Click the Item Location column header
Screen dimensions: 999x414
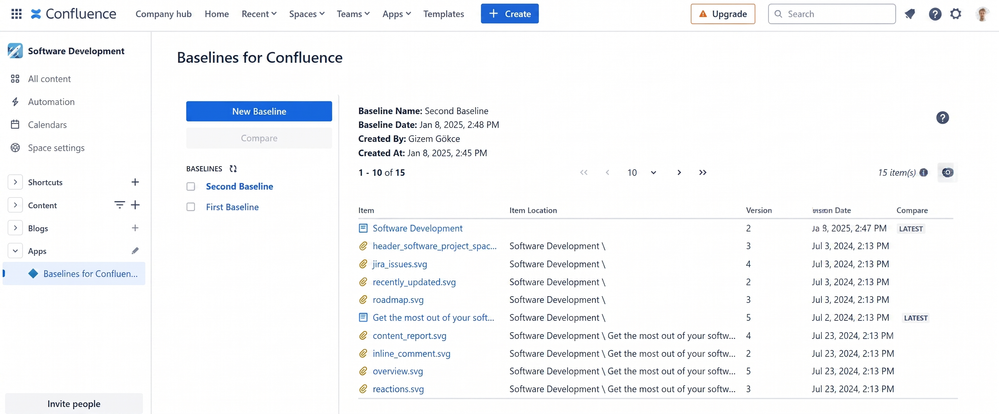(533, 210)
